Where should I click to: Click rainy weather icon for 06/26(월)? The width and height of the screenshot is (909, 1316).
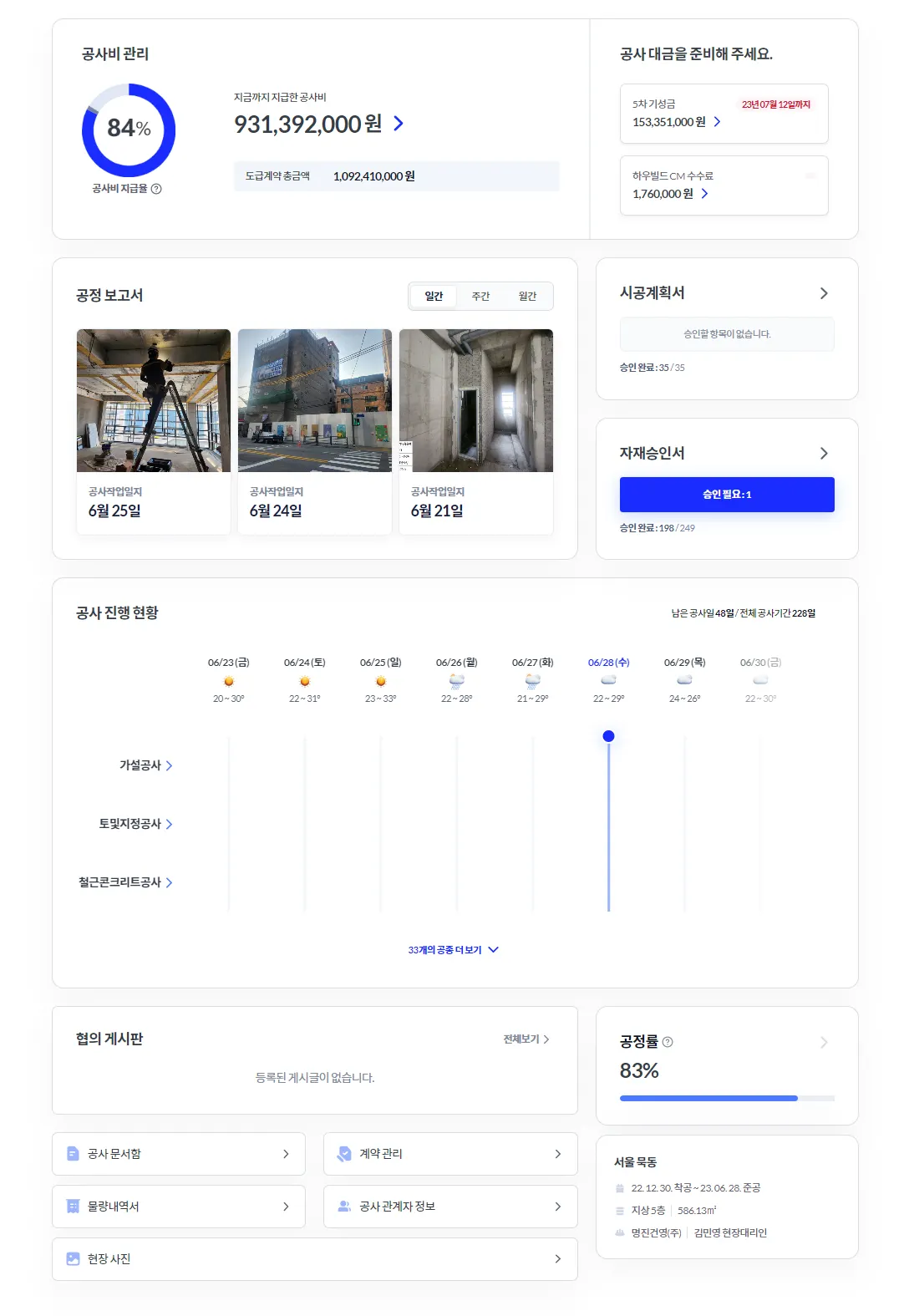457,681
